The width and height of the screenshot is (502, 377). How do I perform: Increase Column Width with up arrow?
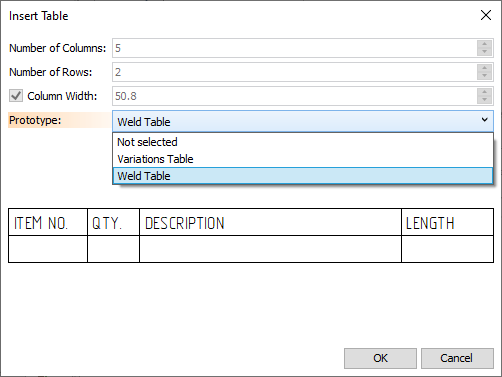pos(484,92)
